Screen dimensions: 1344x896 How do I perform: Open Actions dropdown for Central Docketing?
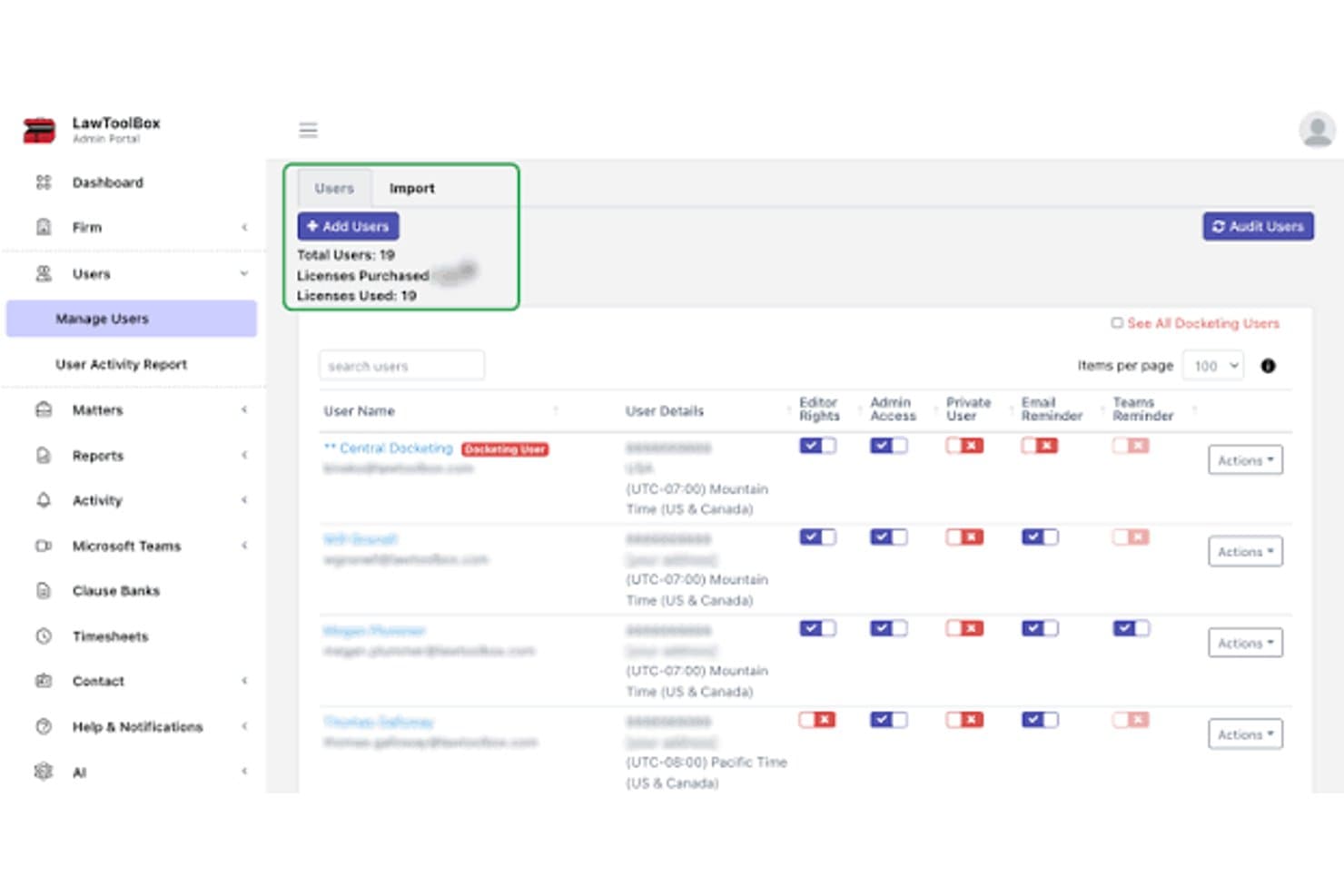click(x=1245, y=460)
